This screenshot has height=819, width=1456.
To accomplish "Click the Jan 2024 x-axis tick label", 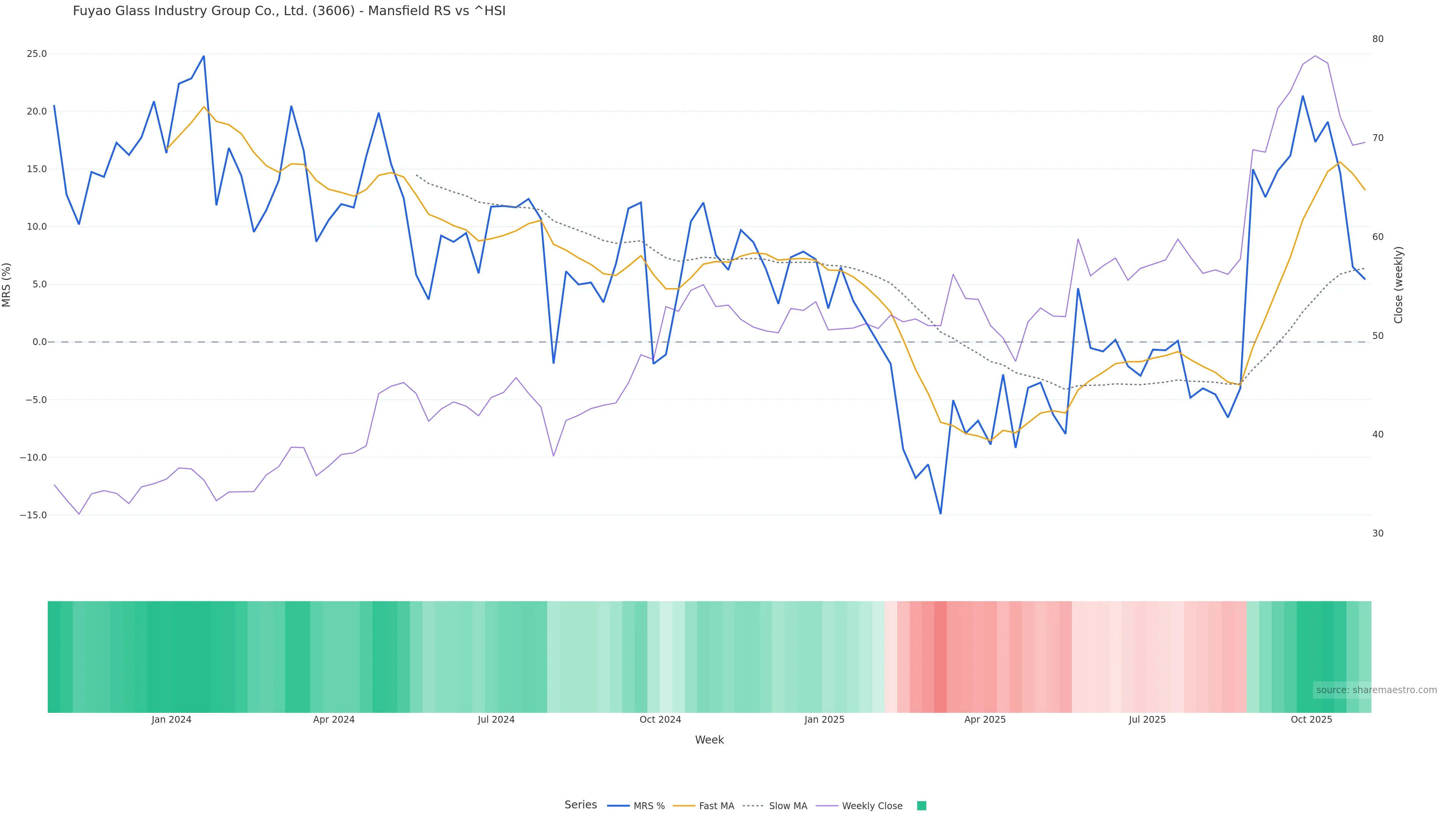I will [x=171, y=720].
